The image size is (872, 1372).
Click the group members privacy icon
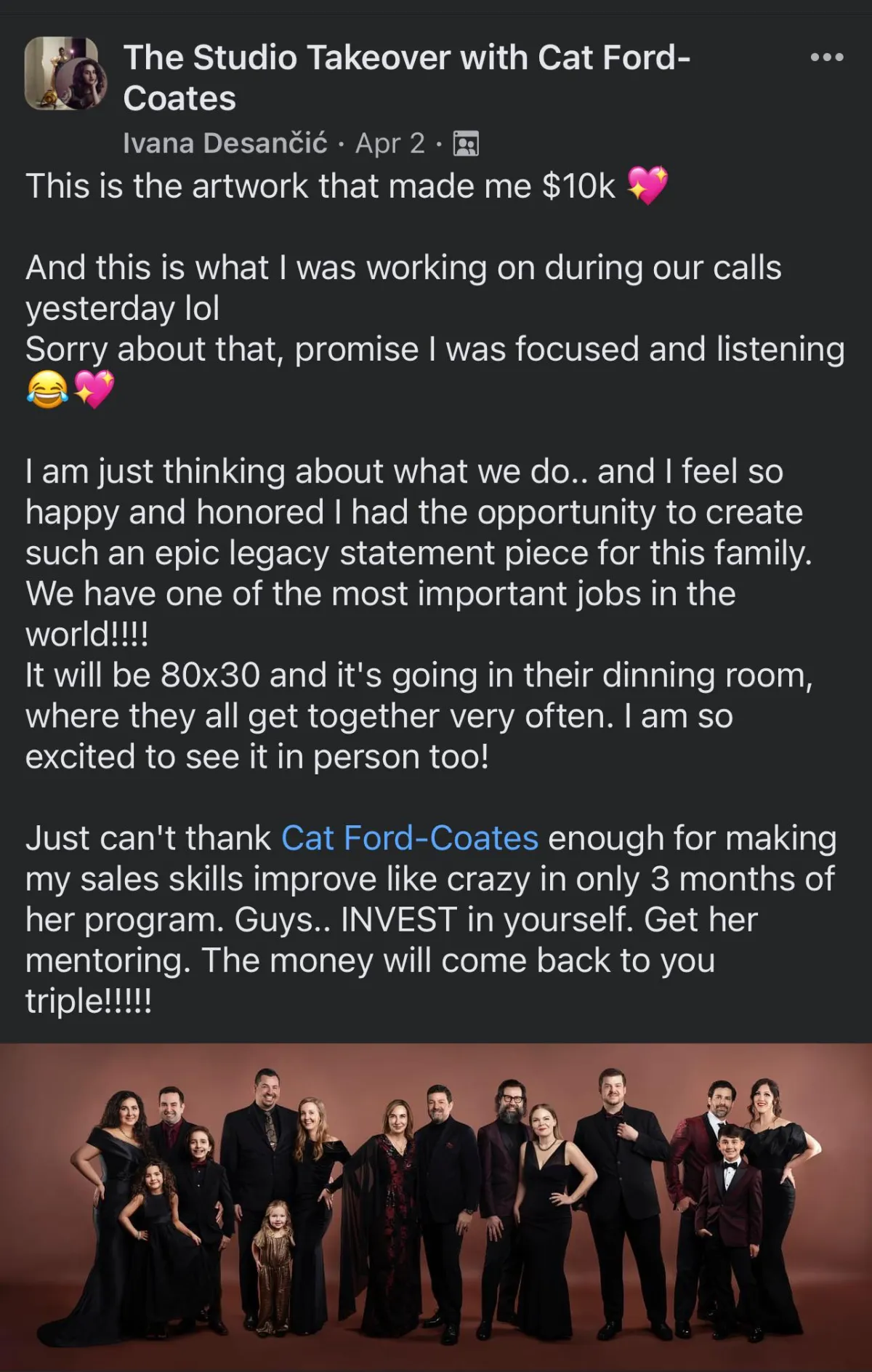pyautogui.click(x=466, y=144)
